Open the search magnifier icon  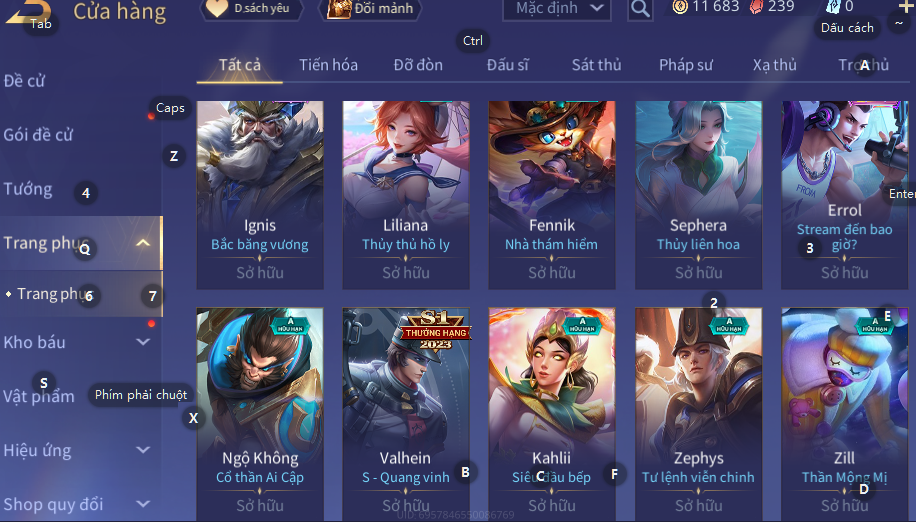click(640, 9)
